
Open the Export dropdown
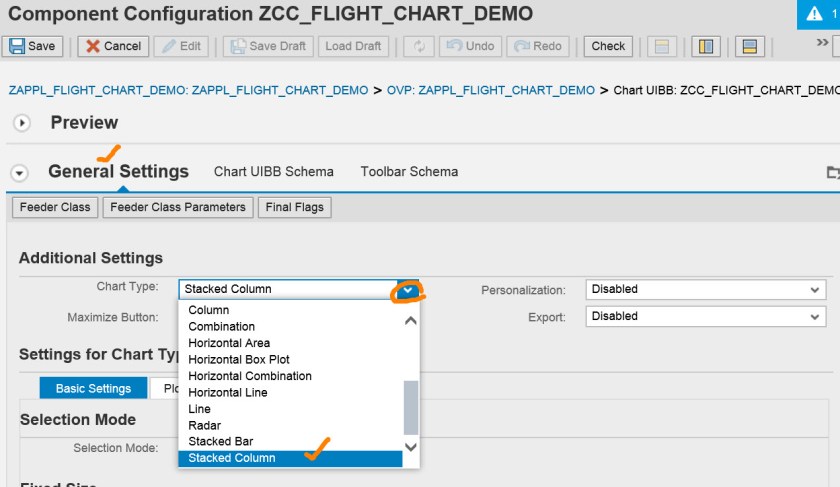[705, 317]
